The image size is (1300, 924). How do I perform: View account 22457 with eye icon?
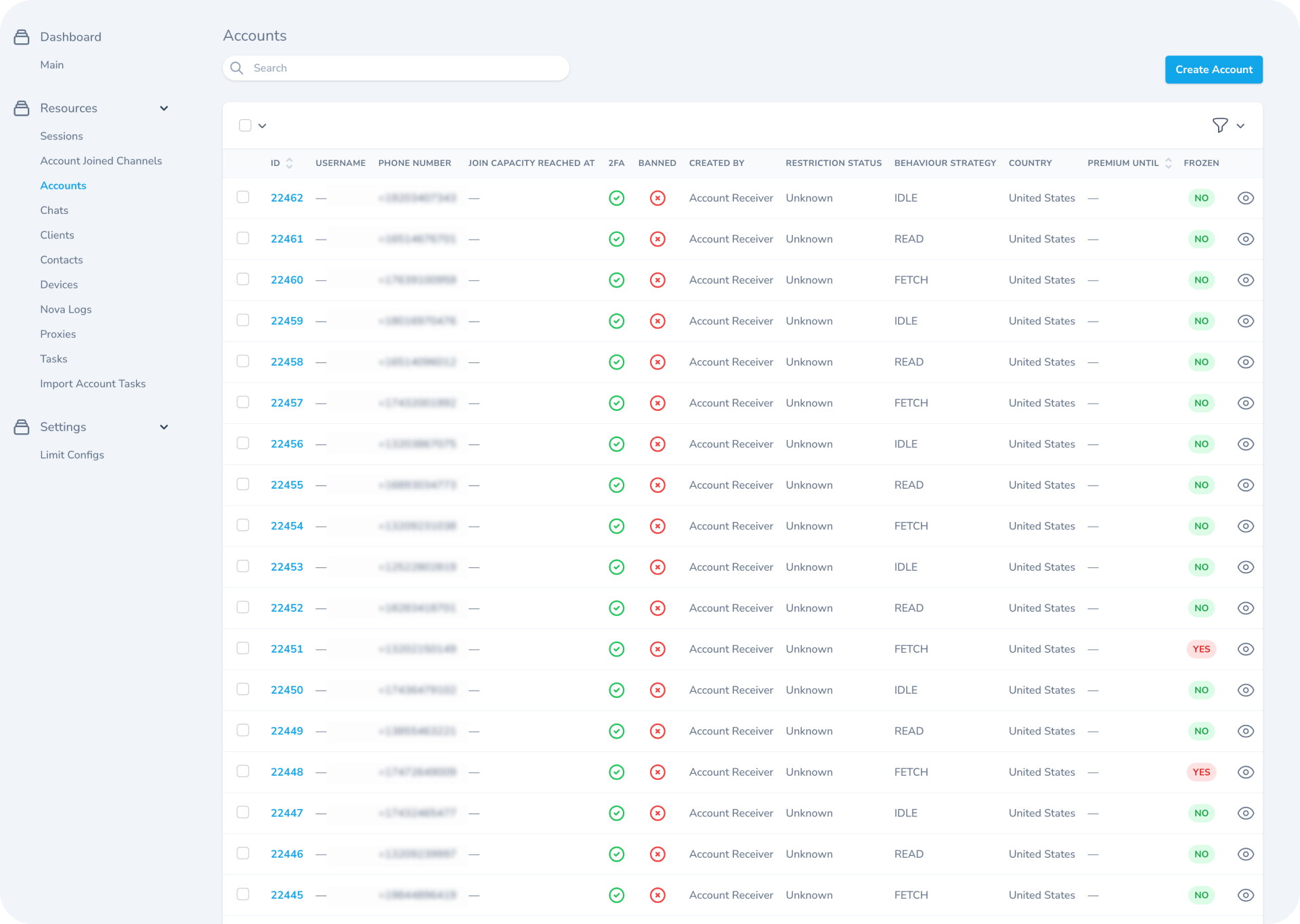pyautogui.click(x=1246, y=403)
